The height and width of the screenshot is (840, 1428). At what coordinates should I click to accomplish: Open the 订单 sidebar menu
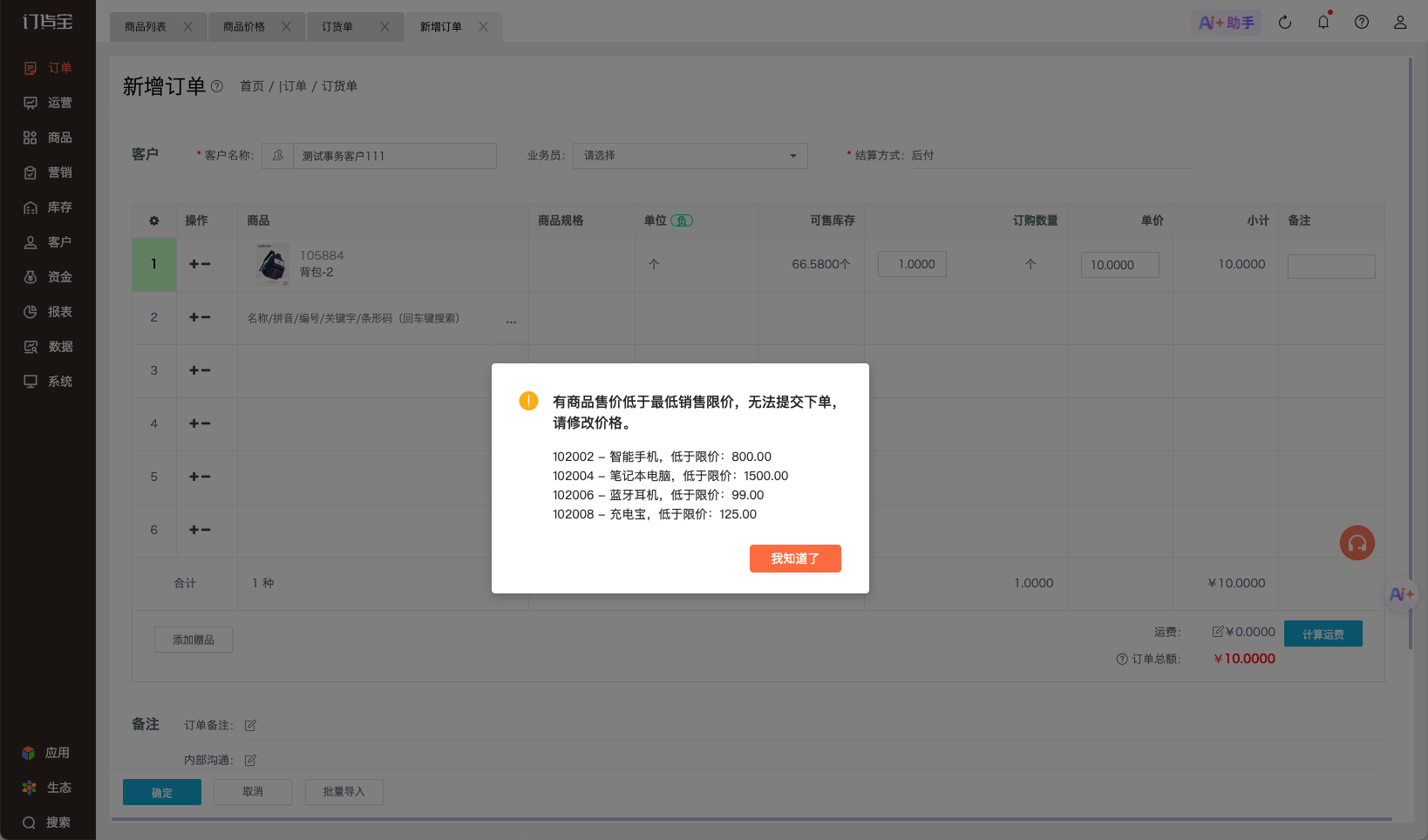[x=48, y=68]
